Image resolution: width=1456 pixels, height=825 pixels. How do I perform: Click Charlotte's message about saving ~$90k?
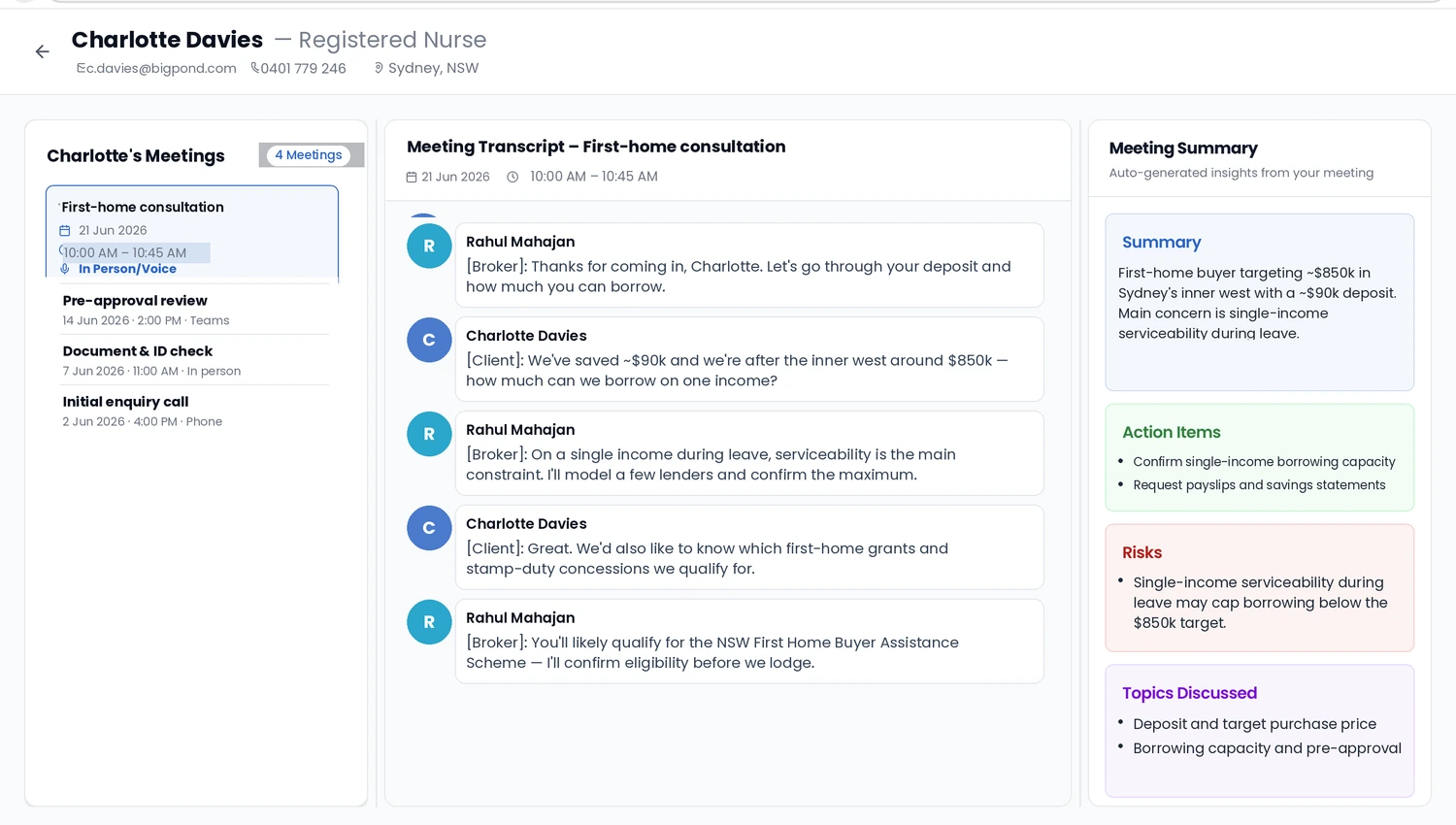(749, 359)
